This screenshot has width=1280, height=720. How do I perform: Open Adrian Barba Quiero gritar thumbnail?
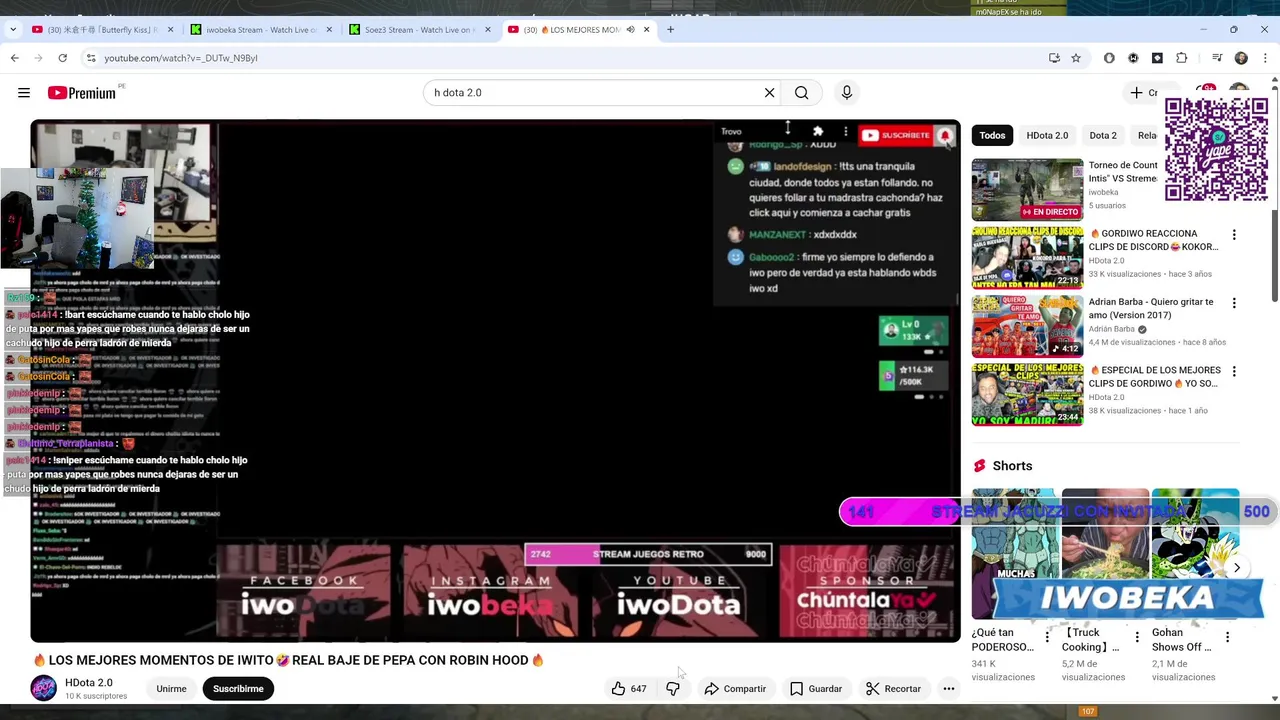pos(1027,325)
